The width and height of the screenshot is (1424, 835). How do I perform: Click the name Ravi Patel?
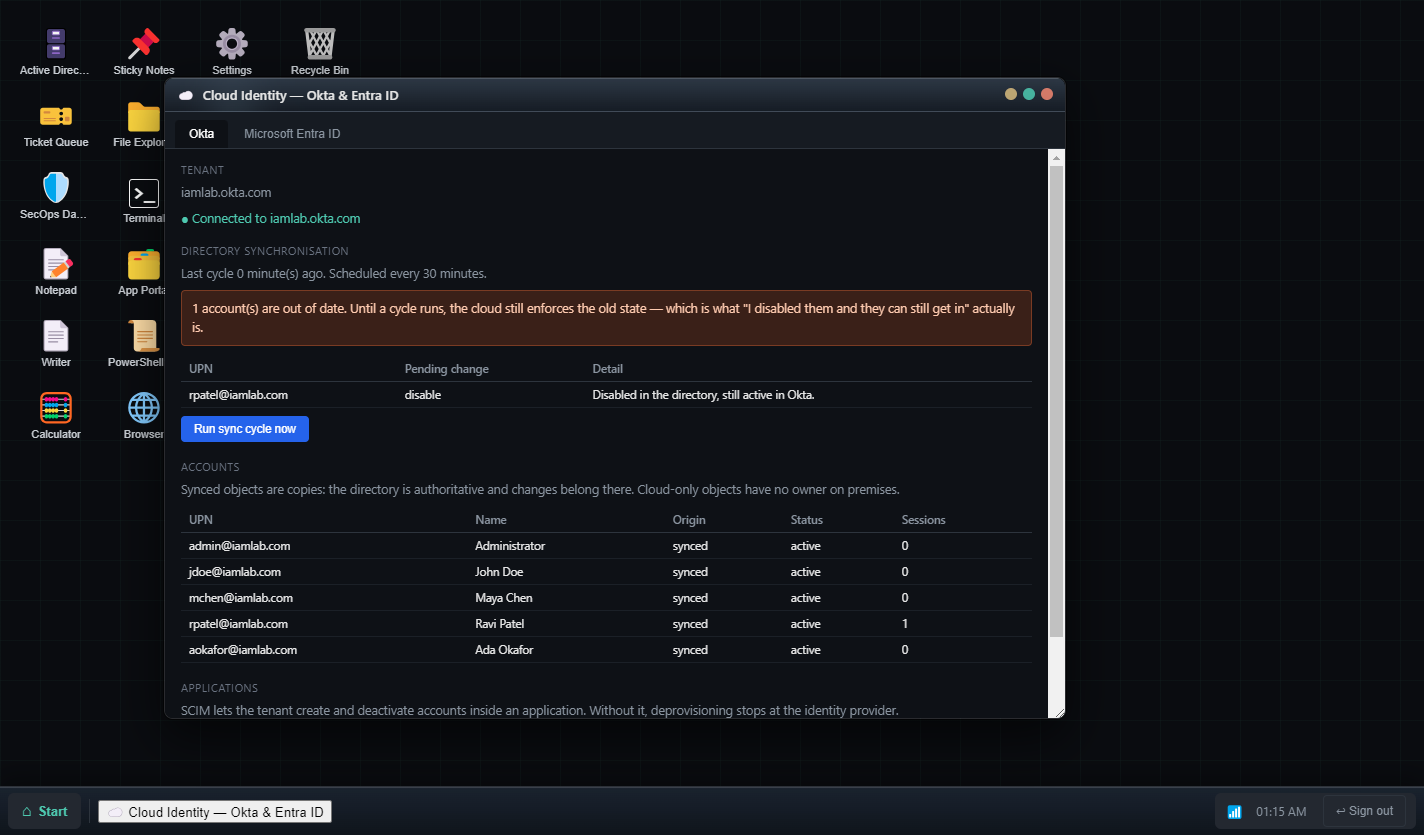point(500,624)
